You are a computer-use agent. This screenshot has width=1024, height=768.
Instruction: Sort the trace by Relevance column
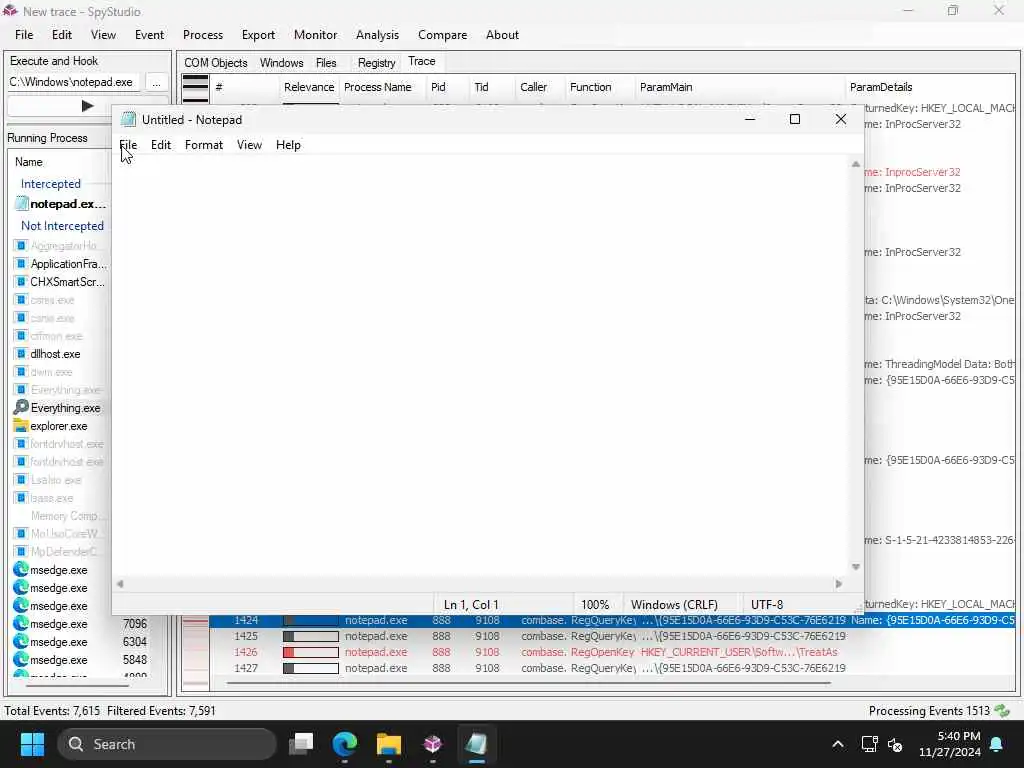pos(309,87)
